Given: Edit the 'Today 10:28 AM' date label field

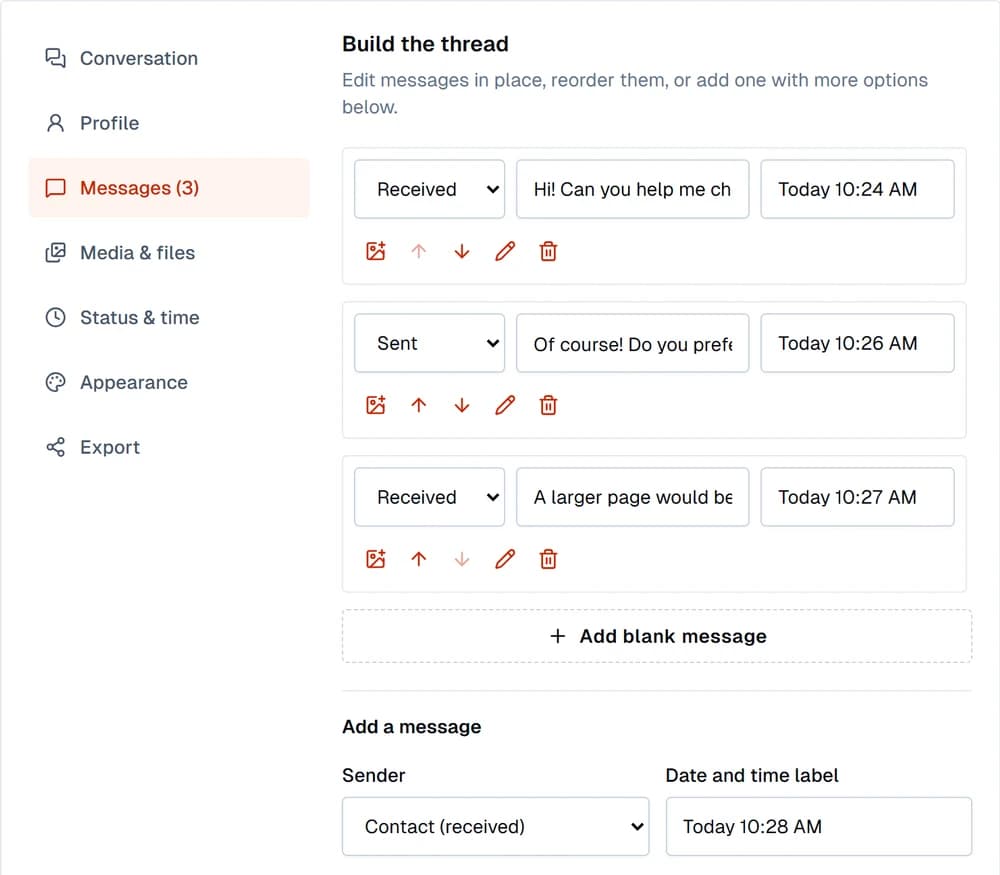Looking at the screenshot, I should click(x=819, y=827).
